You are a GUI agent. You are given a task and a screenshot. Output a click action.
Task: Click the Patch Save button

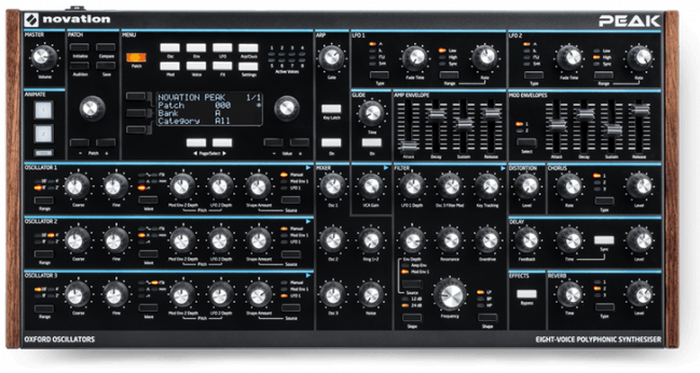pyautogui.click(x=106, y=66)
